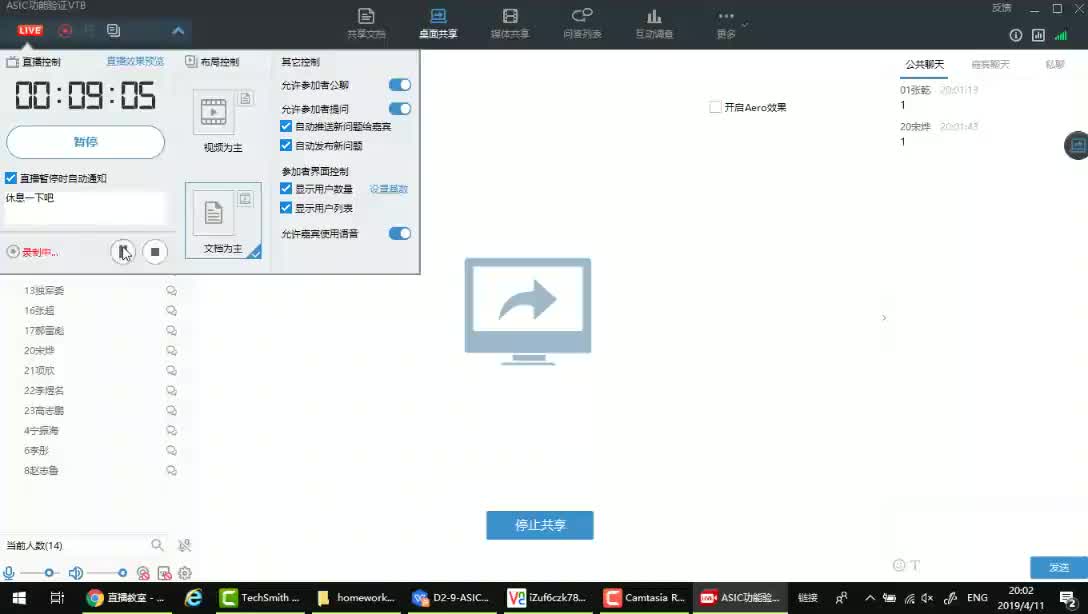Image resolution: width=1088 pixels, height=614 pixels.
Task: Open the 直播效果预览 preview link
Action: (x=135, y=61)
